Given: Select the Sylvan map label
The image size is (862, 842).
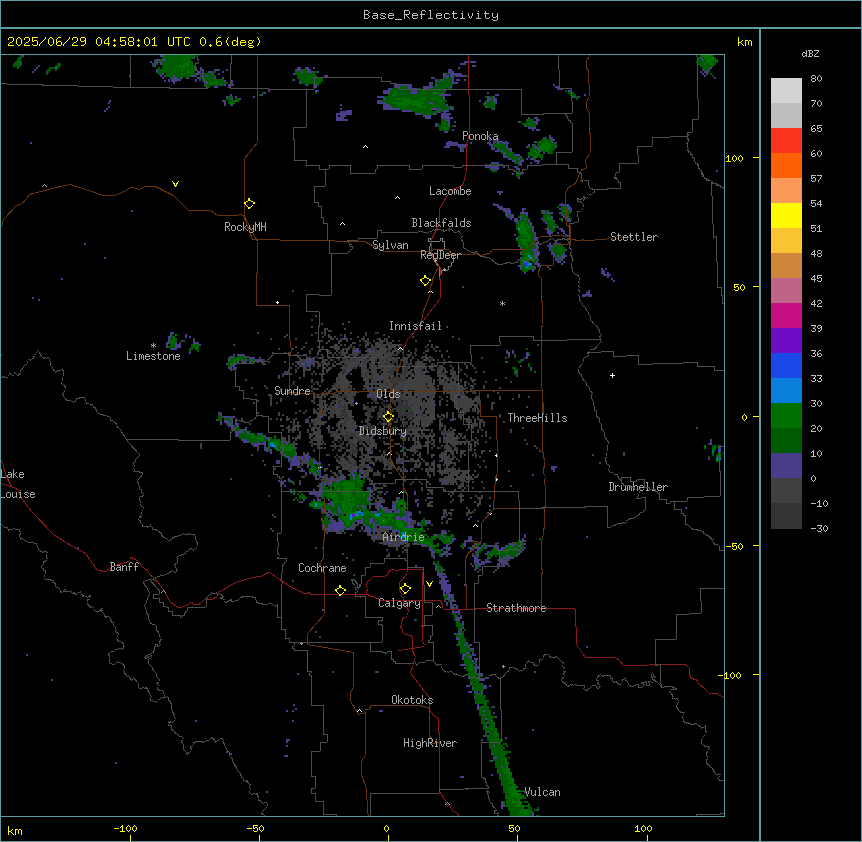Looking at the screenshot, I should pos(390,245).
